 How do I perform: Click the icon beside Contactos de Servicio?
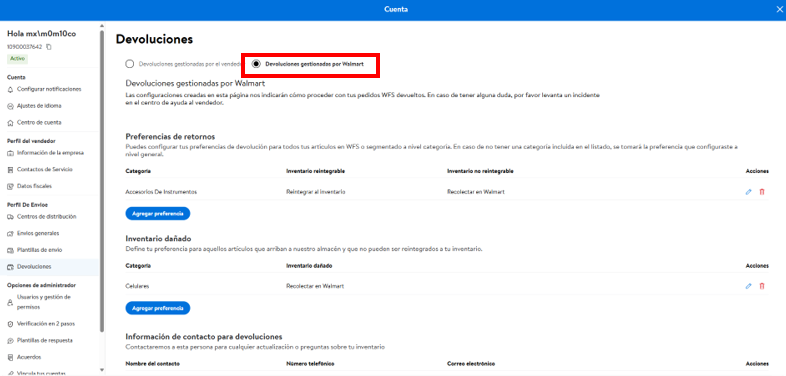11,170
